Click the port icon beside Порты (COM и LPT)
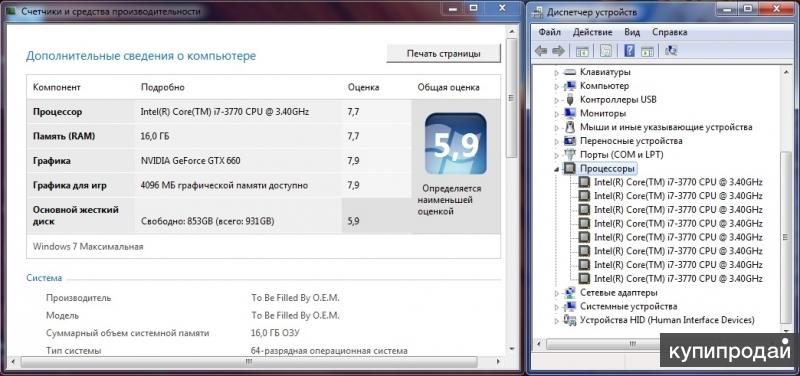The image size is (800, 376). (x=569, y=154)
